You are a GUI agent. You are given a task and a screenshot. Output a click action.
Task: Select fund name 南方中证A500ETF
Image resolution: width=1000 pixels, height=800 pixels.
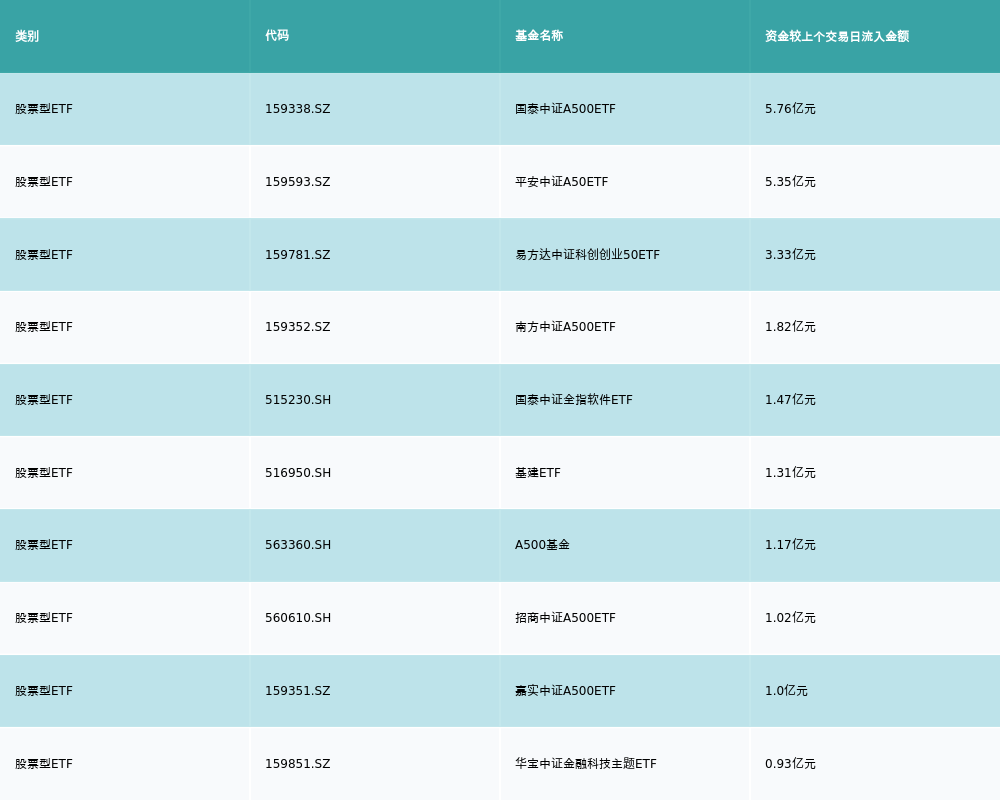pos(565,327)
